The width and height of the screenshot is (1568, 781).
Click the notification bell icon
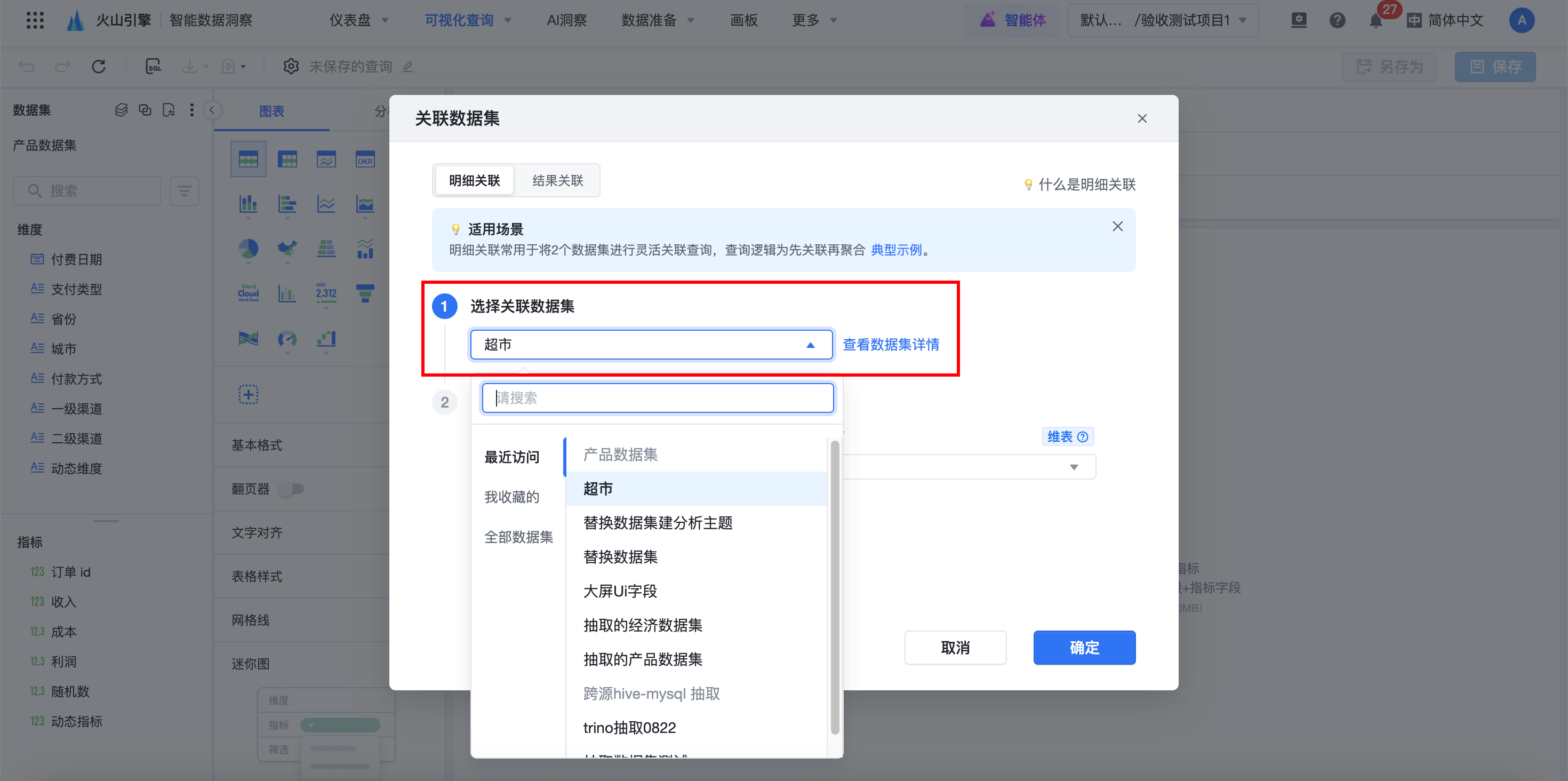pyautogui.click(x=1375, y=21)
